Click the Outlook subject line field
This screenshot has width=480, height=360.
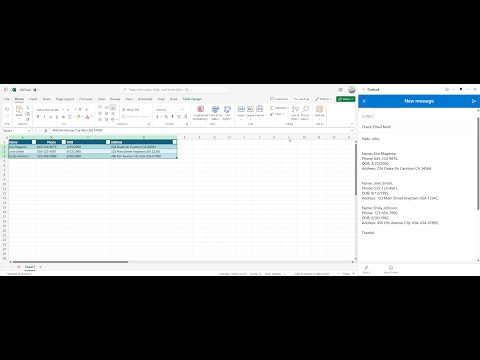point(418,127)
